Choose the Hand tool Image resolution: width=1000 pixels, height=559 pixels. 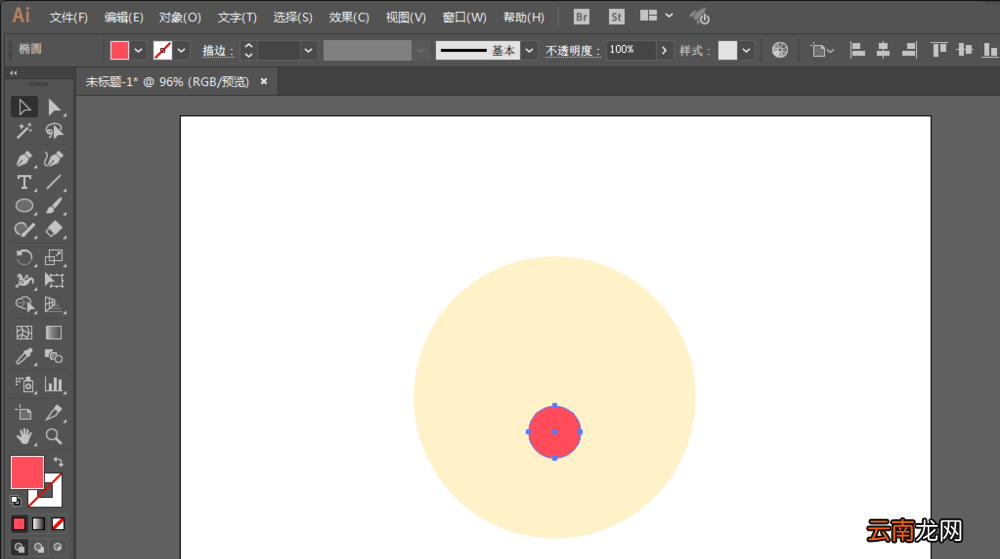(24, 437)
